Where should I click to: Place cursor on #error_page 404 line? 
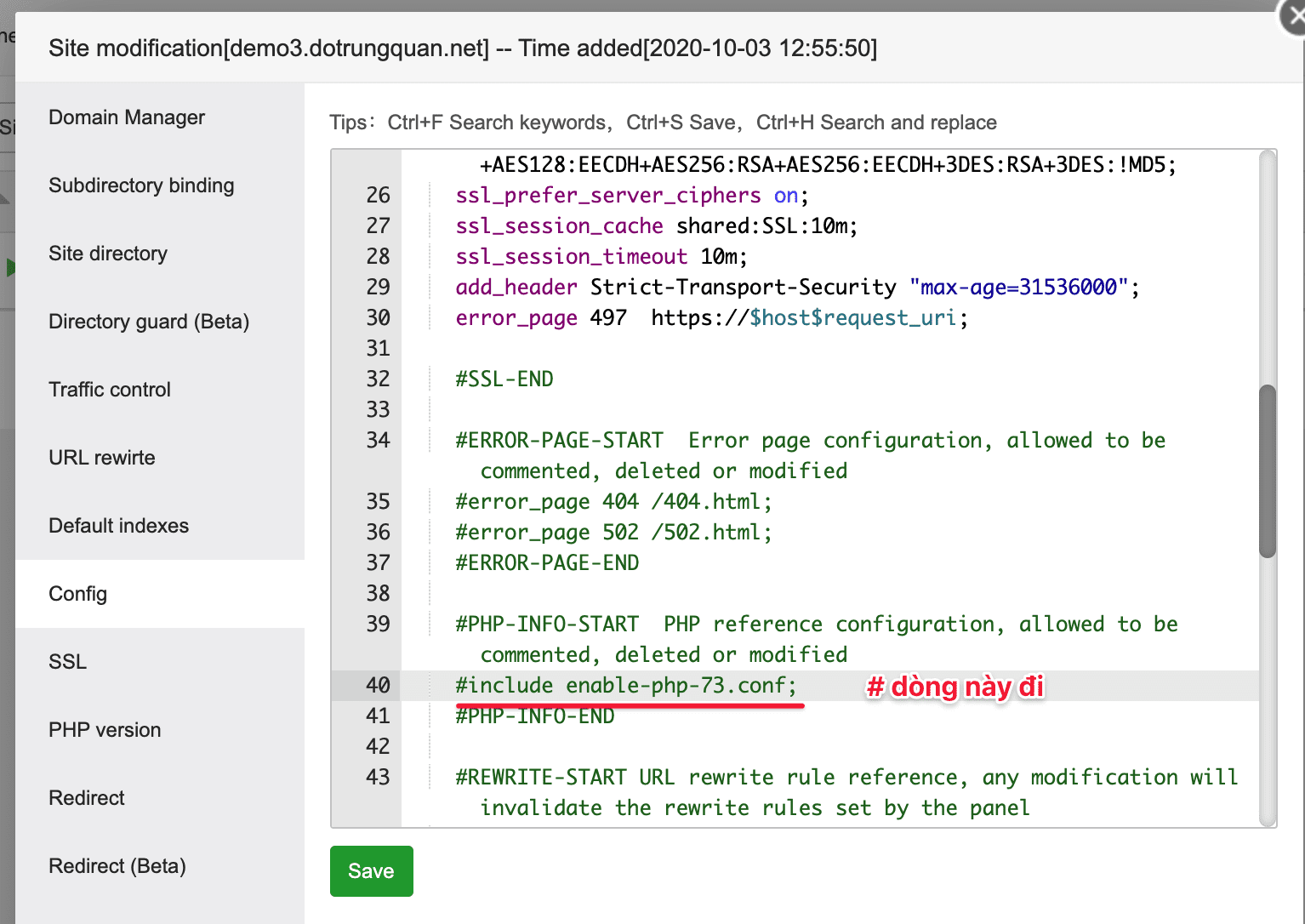click(x=613, y=502)
